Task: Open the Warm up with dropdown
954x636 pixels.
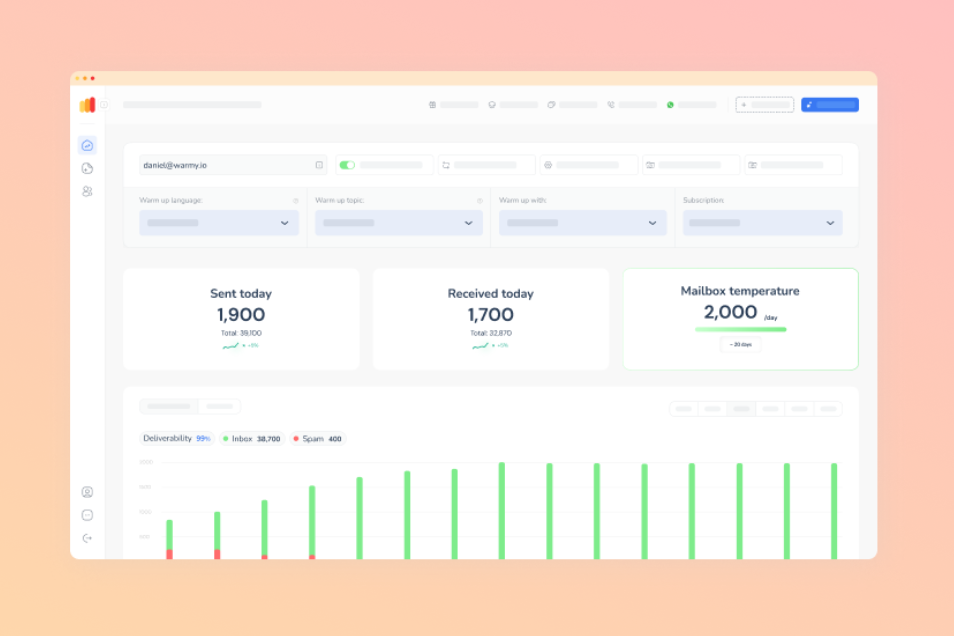Action: coord(583,223)
